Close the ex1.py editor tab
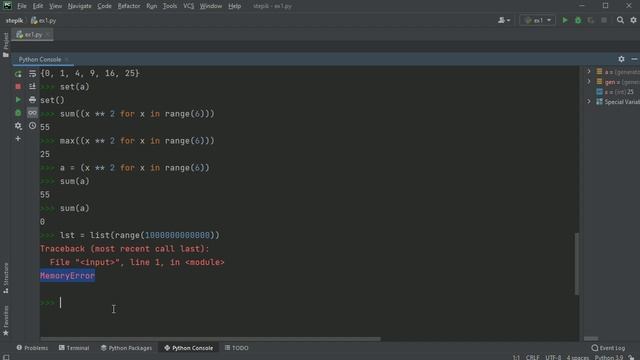This screenshot has width=640, height=360. (48, 35)
